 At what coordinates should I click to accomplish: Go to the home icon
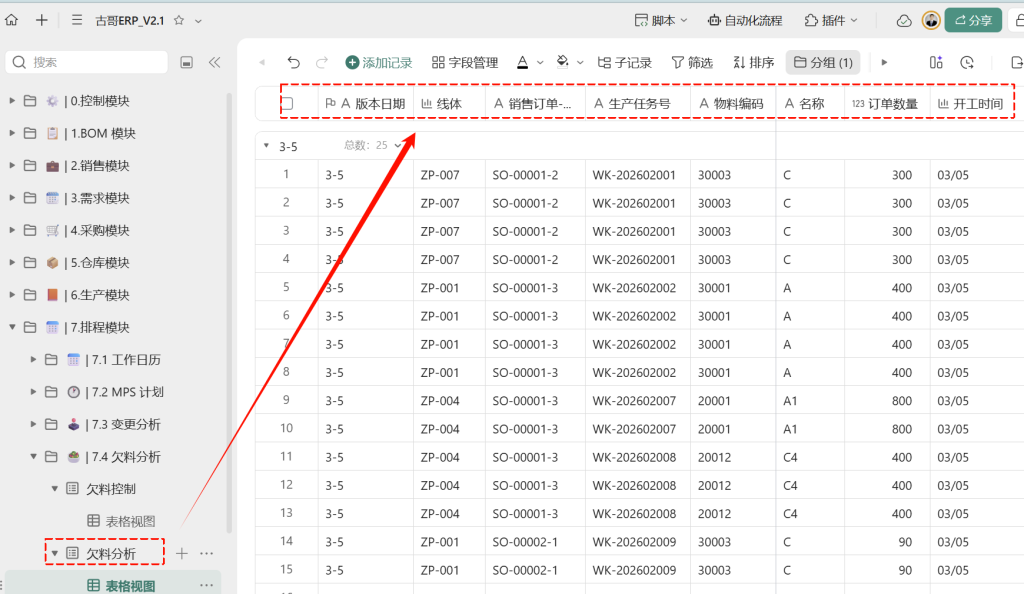(x=12, y=20)
